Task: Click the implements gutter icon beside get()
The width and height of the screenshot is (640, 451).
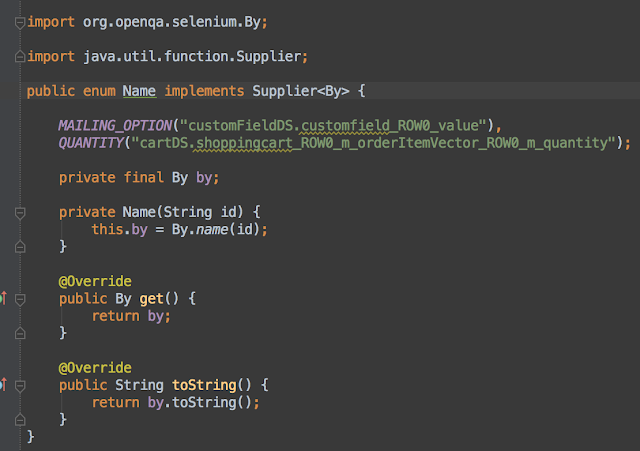Action: (x=3, y=298)
